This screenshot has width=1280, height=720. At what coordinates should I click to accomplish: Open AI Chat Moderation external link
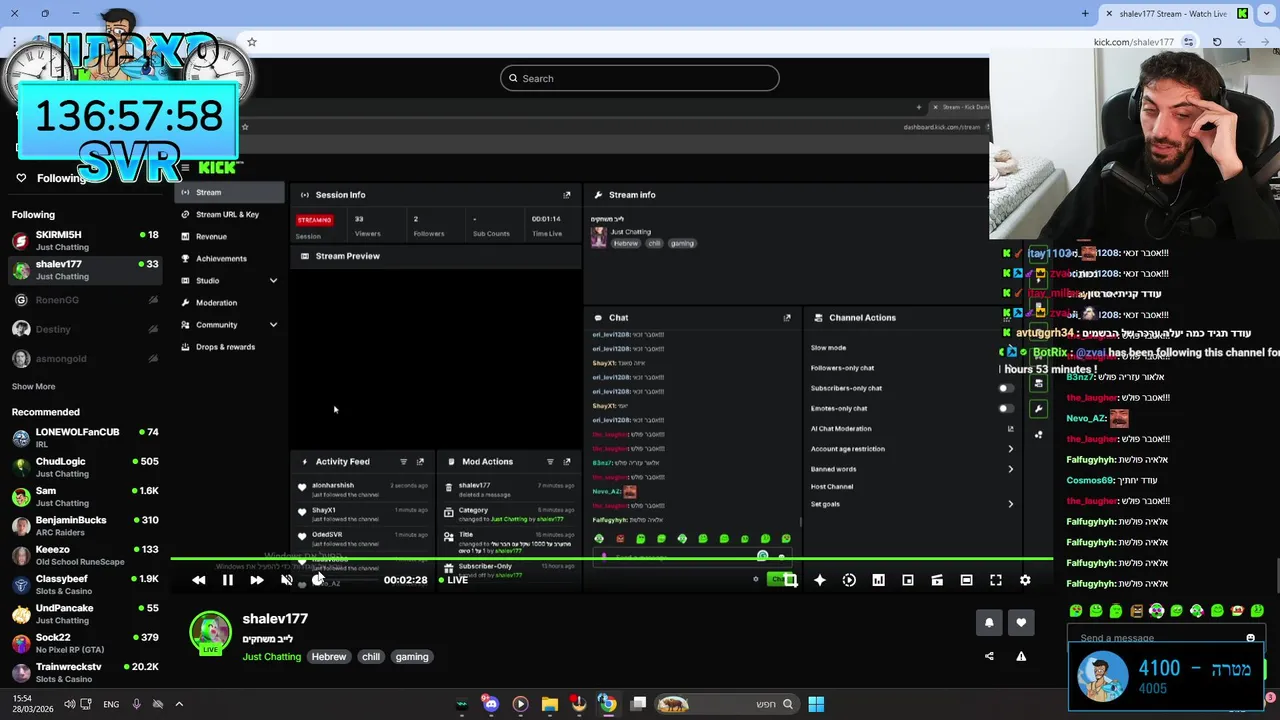[1010, 429]
